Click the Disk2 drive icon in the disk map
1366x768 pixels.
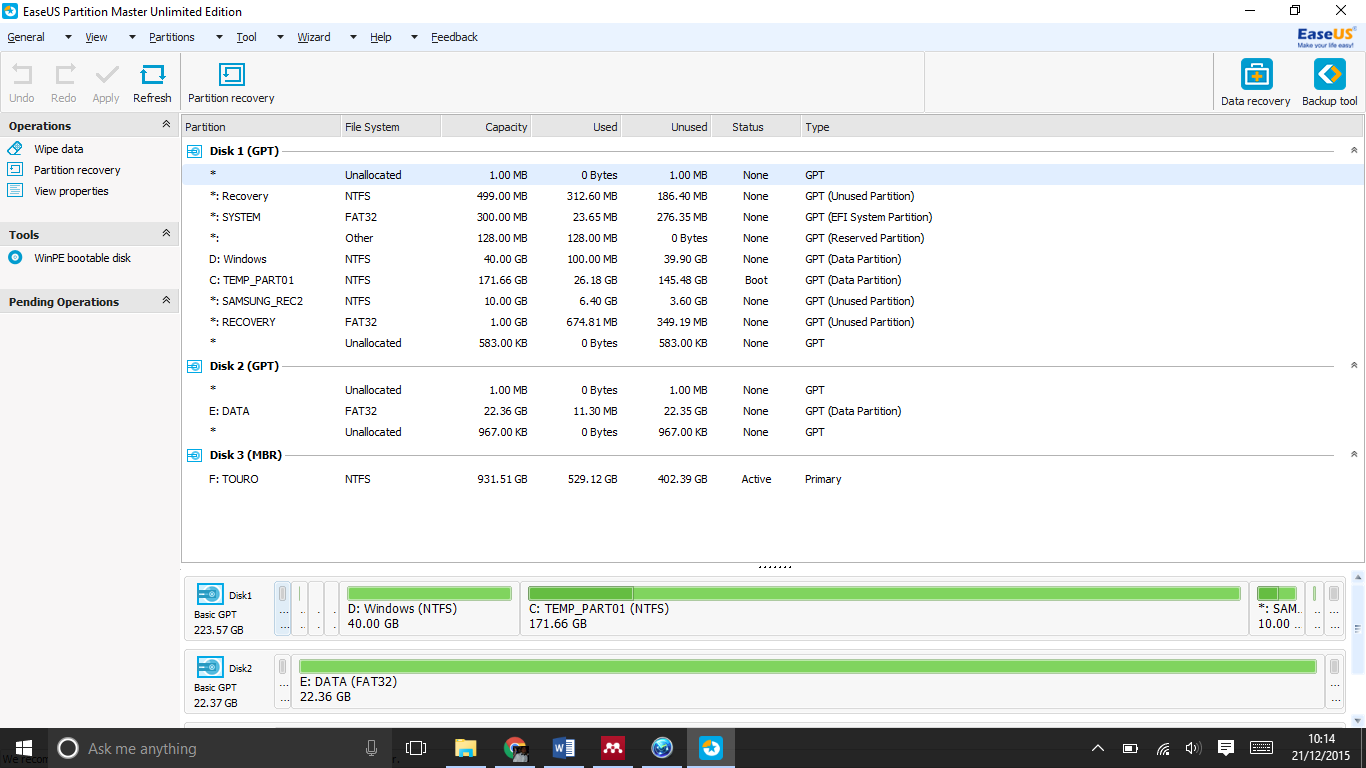[210, 667]
